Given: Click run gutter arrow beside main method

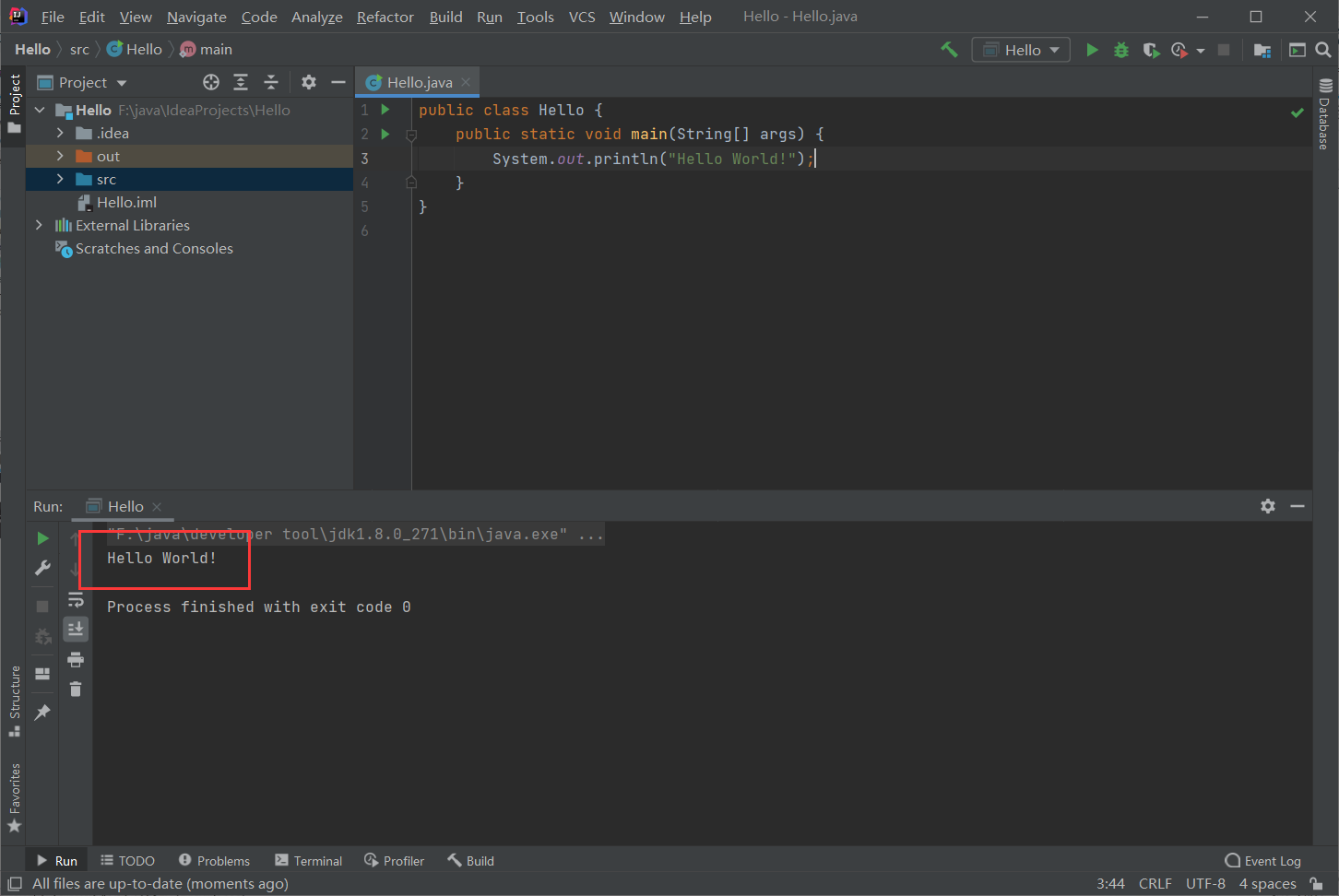Looking at the screenshot, I should (x=385, y=134).
